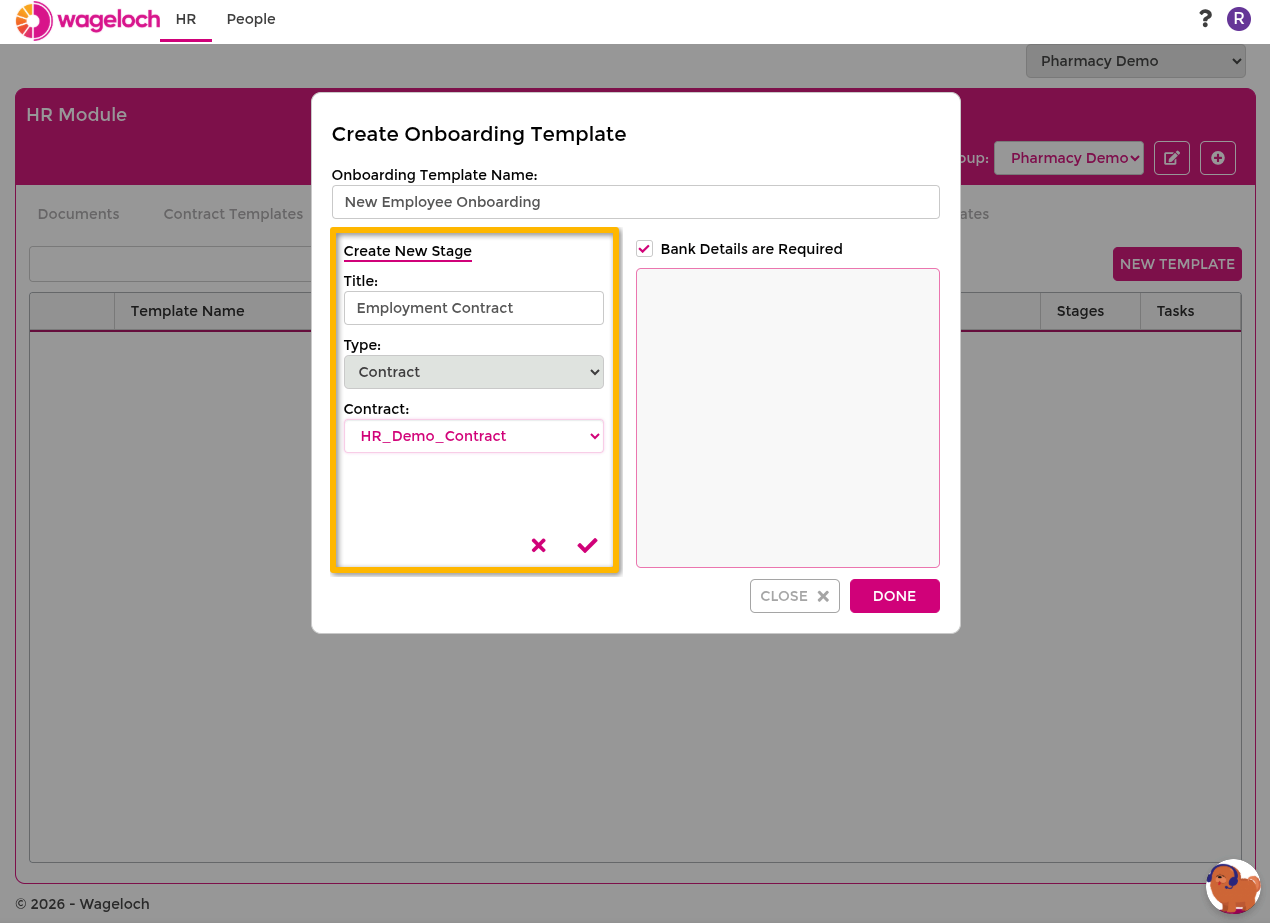Open the support chat mascot icon
Screen dimensions: 1270x923
tap(1233, 887)
